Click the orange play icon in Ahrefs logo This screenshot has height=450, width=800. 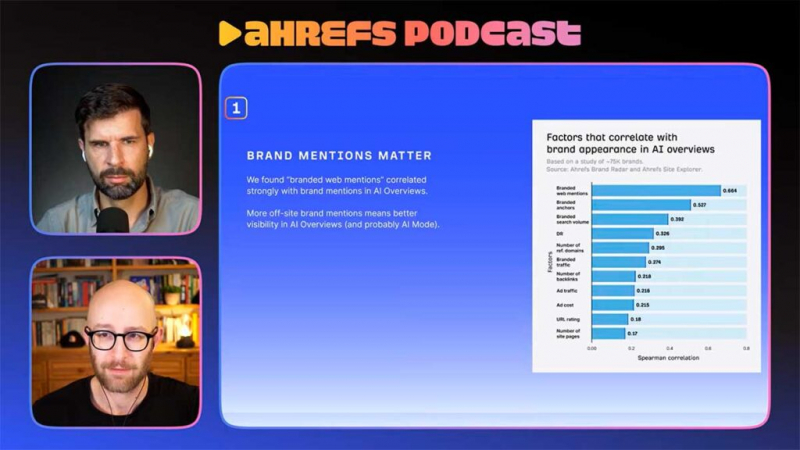[229, 33]
